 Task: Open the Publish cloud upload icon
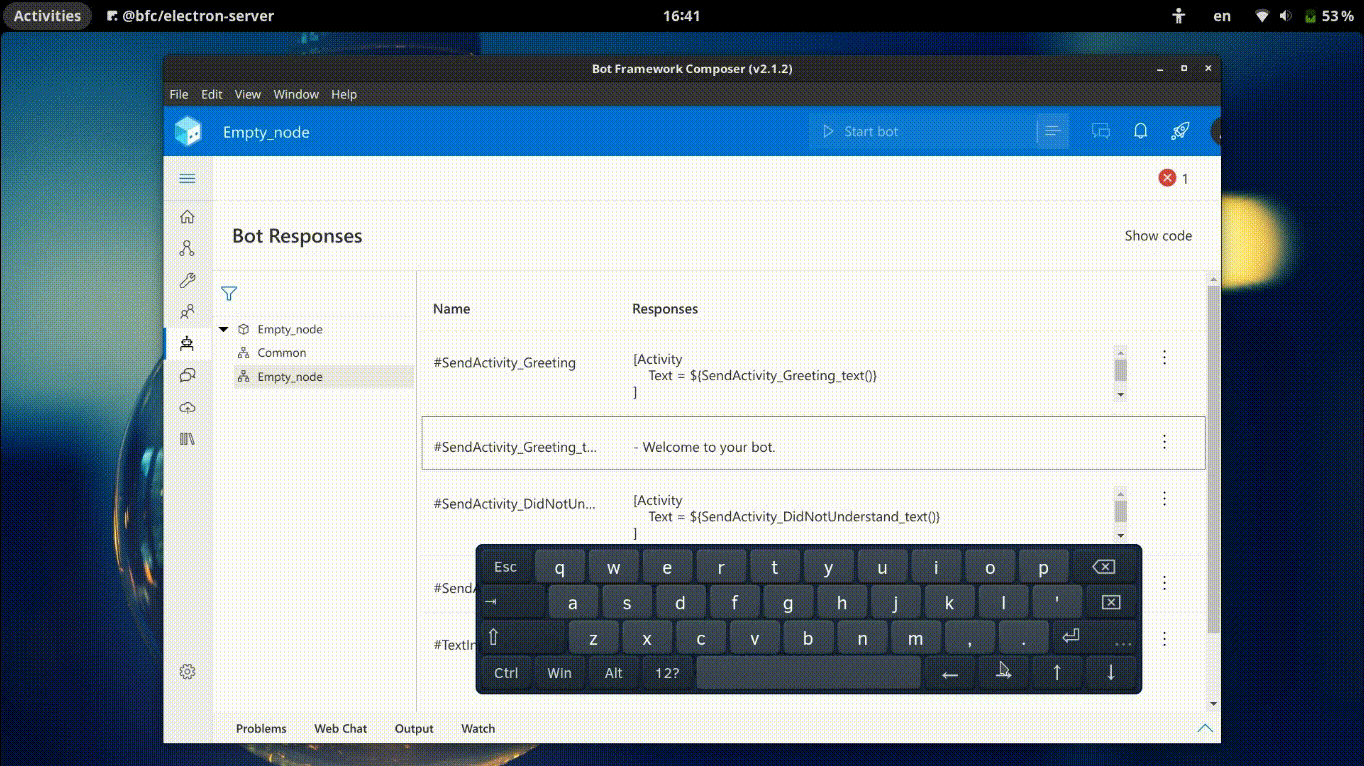pyautogui.click(x=187, y=407)
